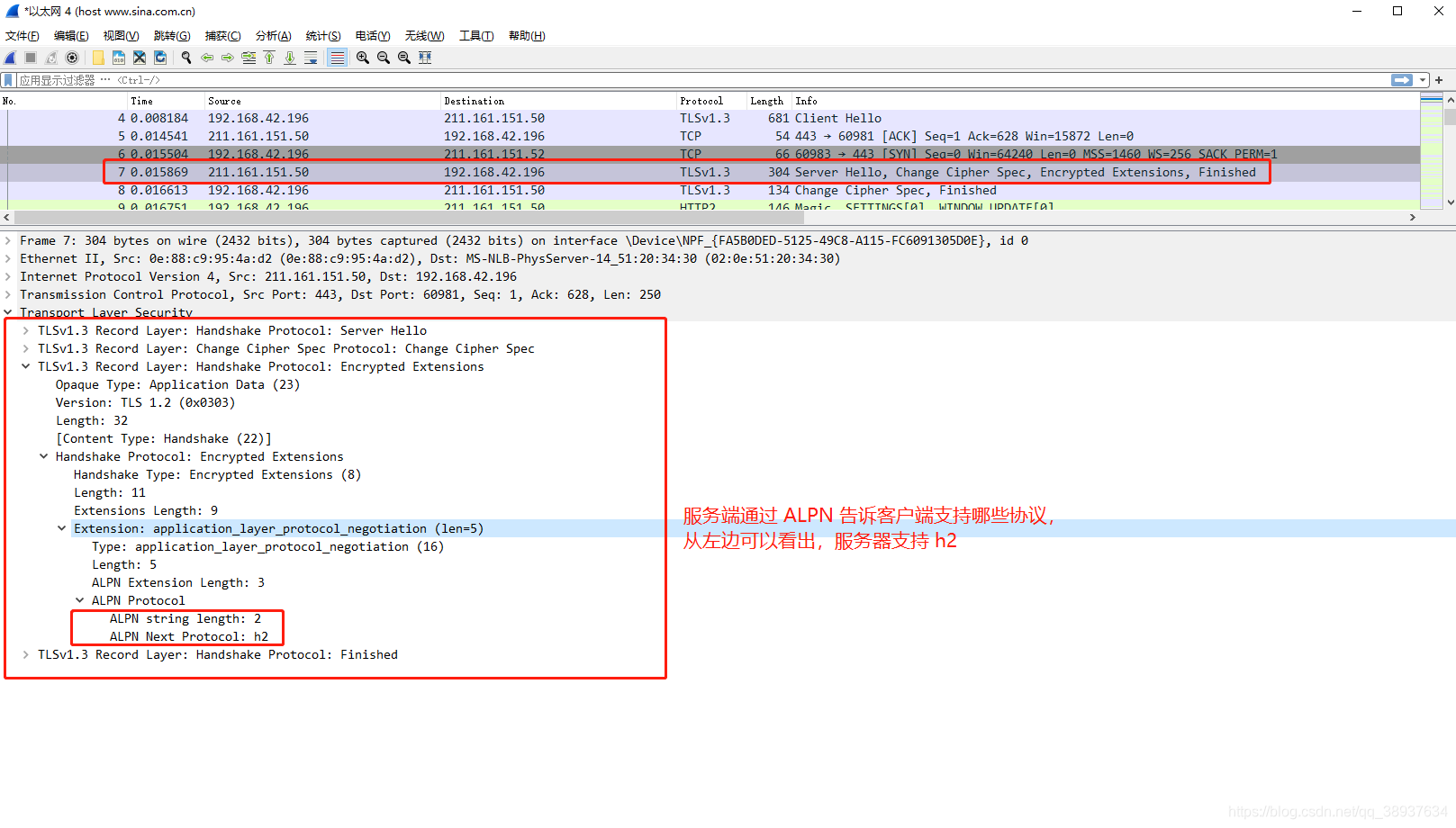Collapse the Transport Layer Security node
This screenshot has height=828, width=1456.
coord(8,312)
